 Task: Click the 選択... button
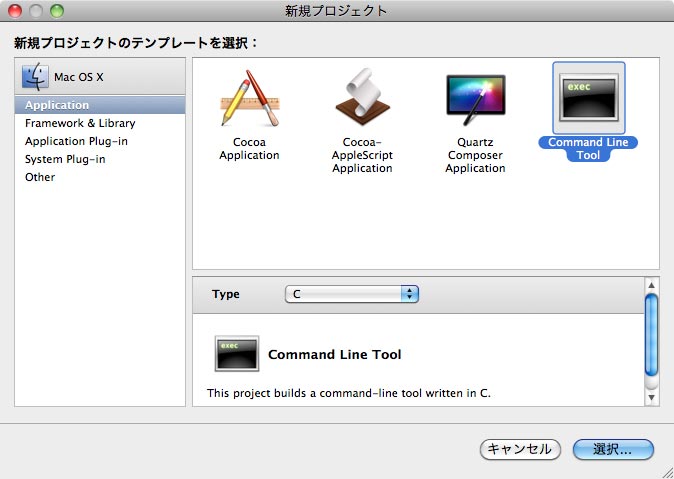pos(613,449)
